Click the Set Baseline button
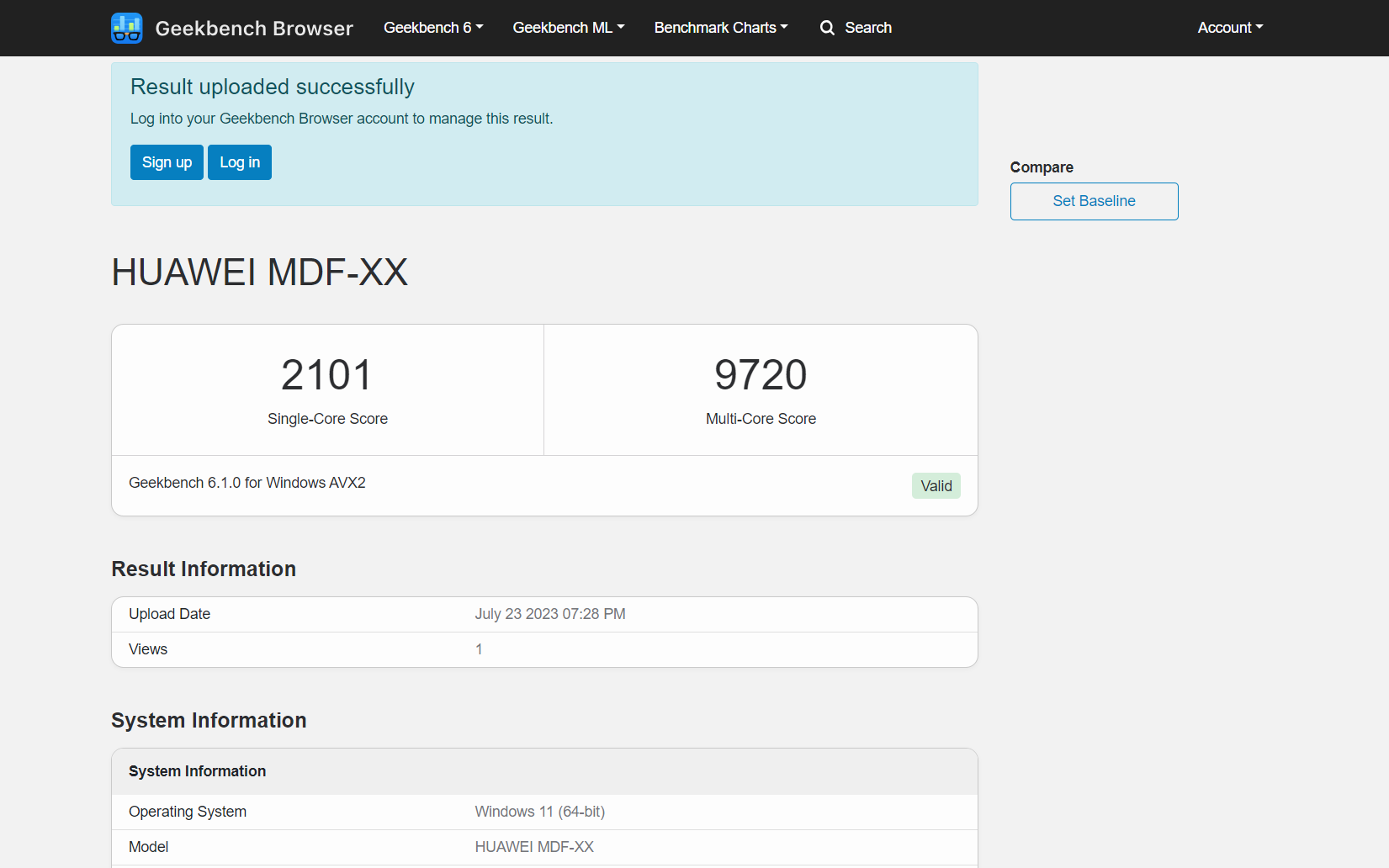1389x868 pixels. click(x=1094, y=201)
